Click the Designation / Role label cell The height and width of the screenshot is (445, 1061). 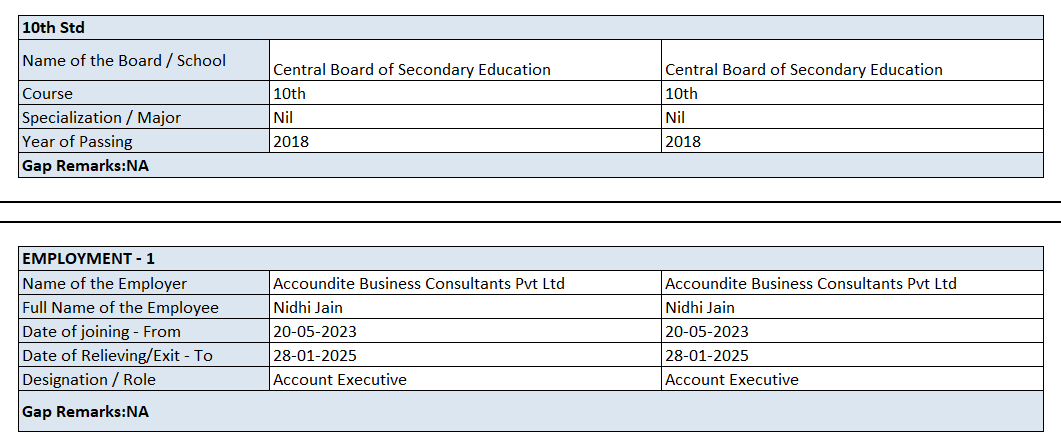tap(89, 380)
